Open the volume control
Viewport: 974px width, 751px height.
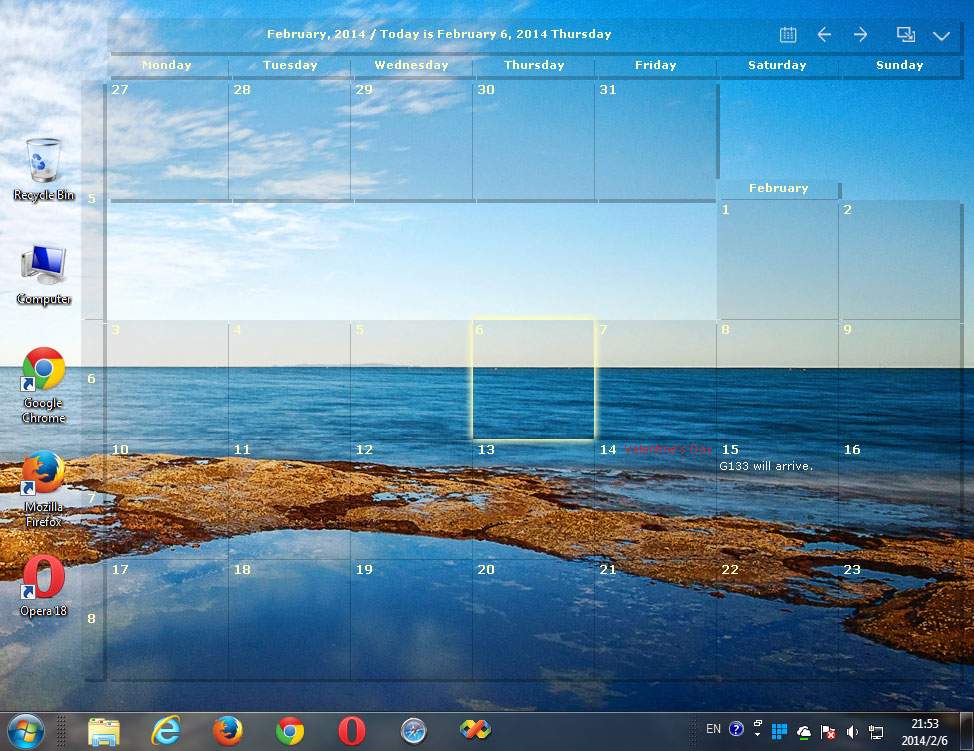[x=853, y=731]
